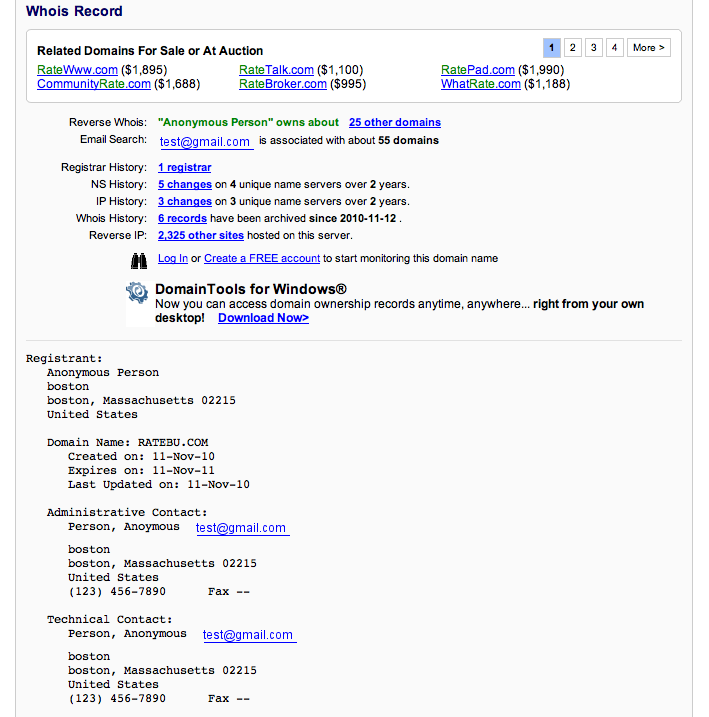
Task: Click 'Created on: 11-Nov-10' line
Action: (141, 456)
